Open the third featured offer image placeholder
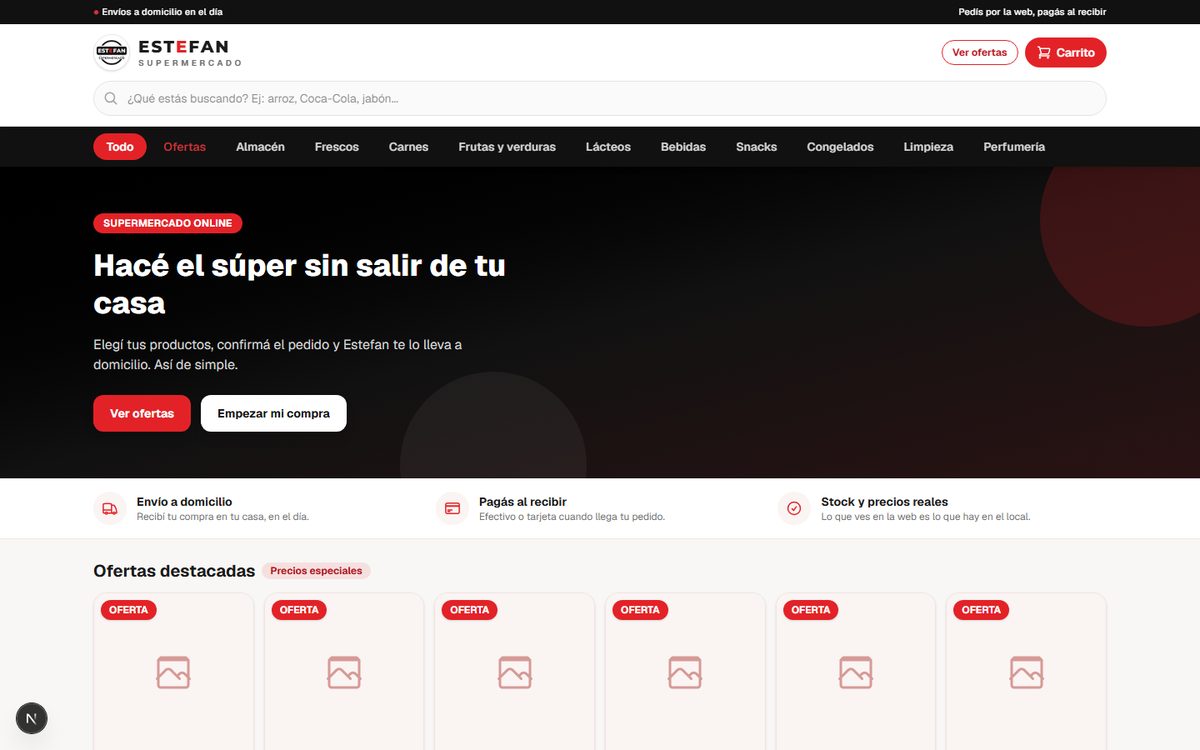The width and height of the screenshot is (1200, 750). [515, 672]
